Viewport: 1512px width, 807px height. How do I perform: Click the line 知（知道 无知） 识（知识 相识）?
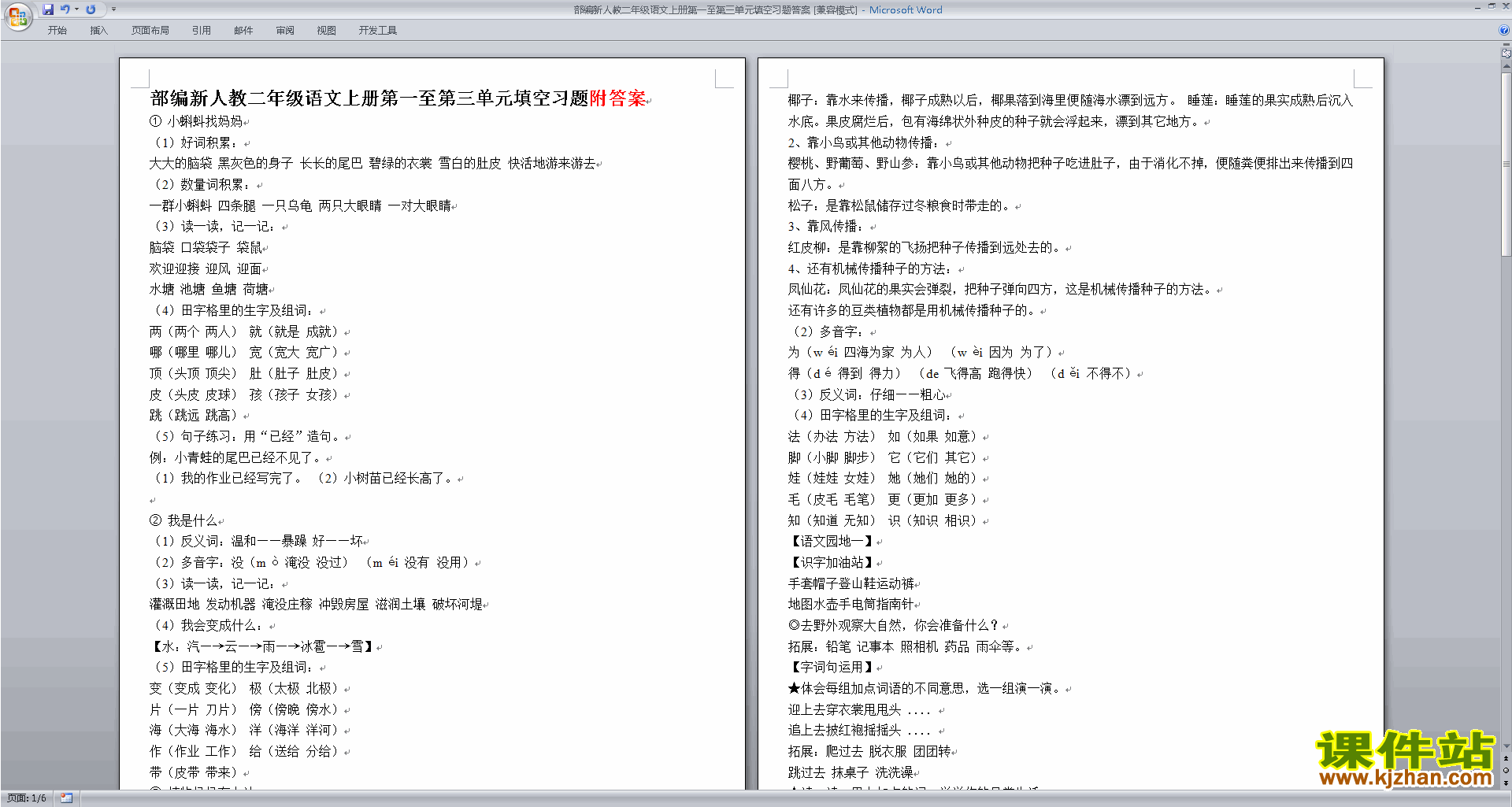(x=885, y=520)
